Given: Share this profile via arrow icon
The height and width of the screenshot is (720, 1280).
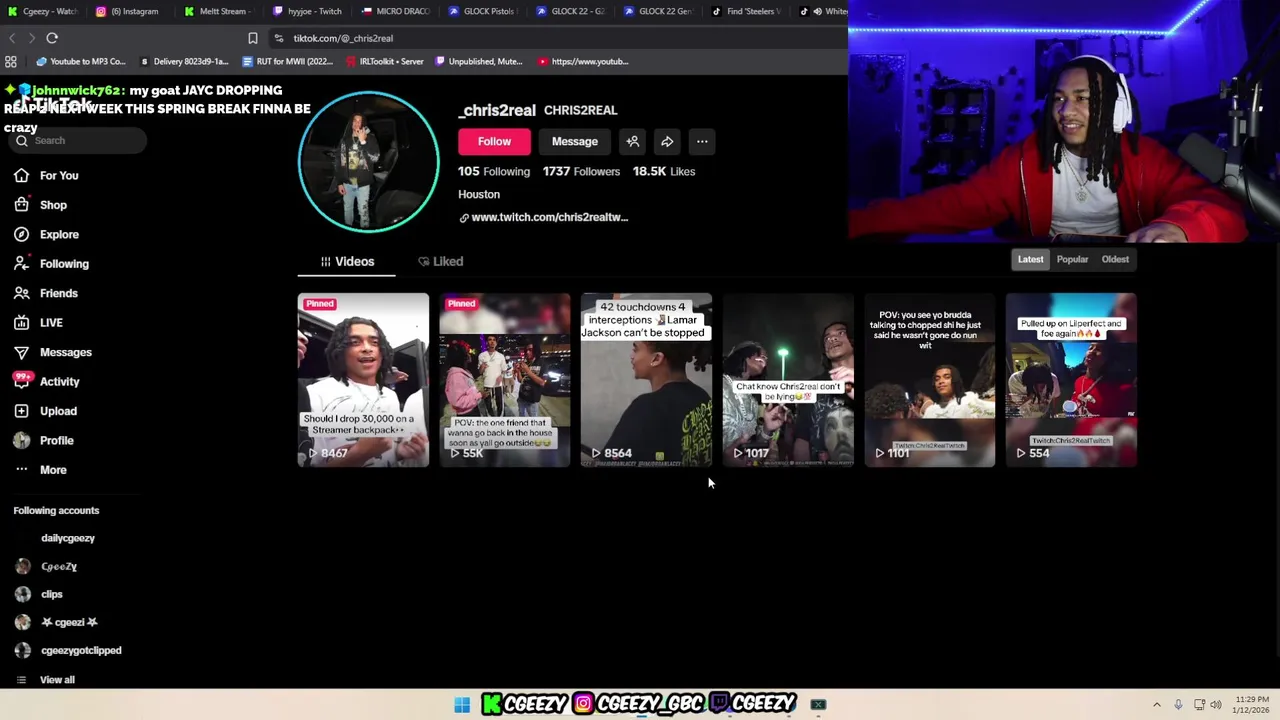Looking at the screenshot, I should tap(667, 142).
